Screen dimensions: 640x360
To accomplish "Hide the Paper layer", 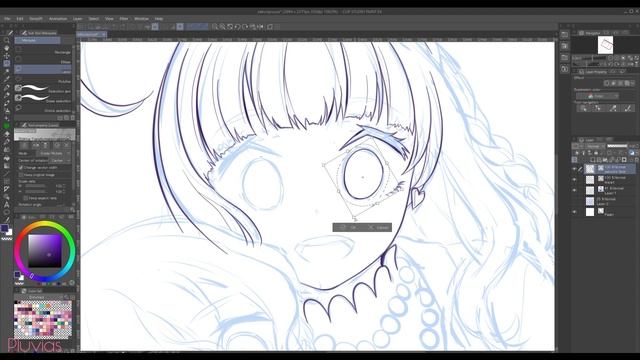I will click(574, 212).
